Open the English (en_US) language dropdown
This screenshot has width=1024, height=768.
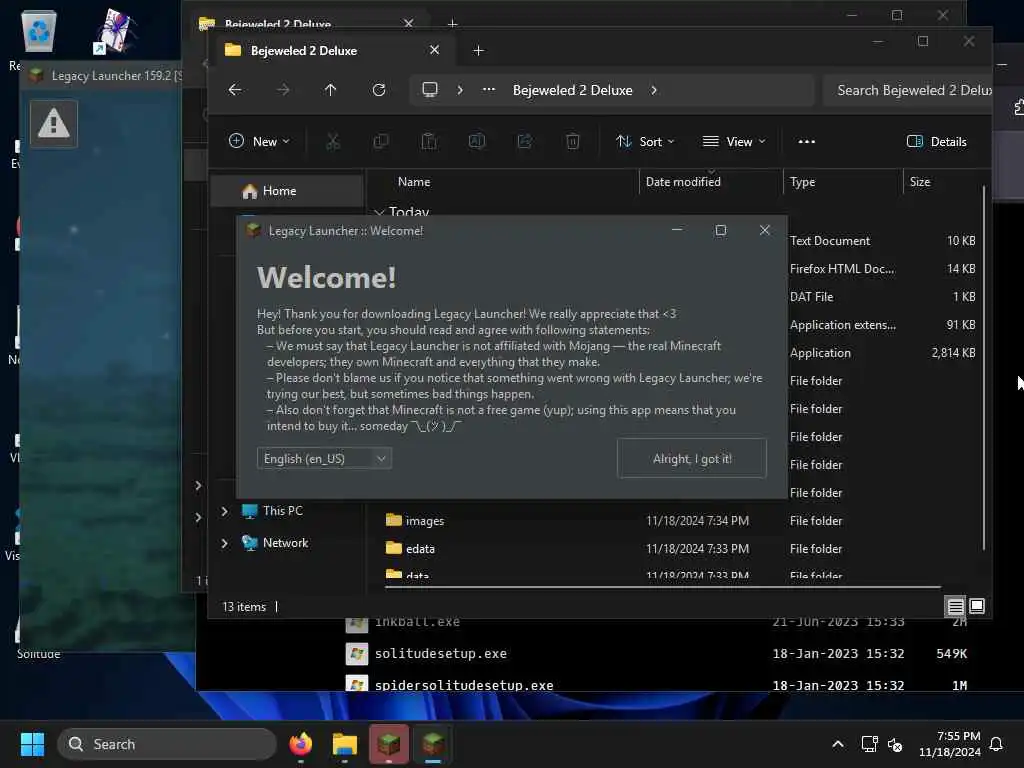[x=325, y=458]
